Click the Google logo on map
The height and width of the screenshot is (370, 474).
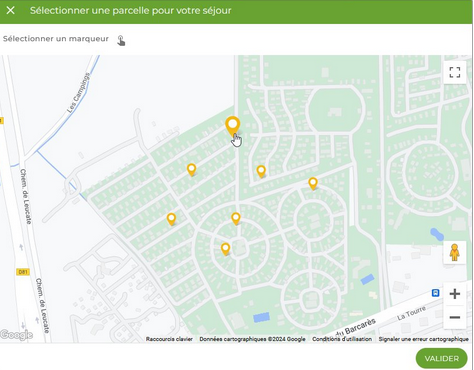tap(16, 335)
